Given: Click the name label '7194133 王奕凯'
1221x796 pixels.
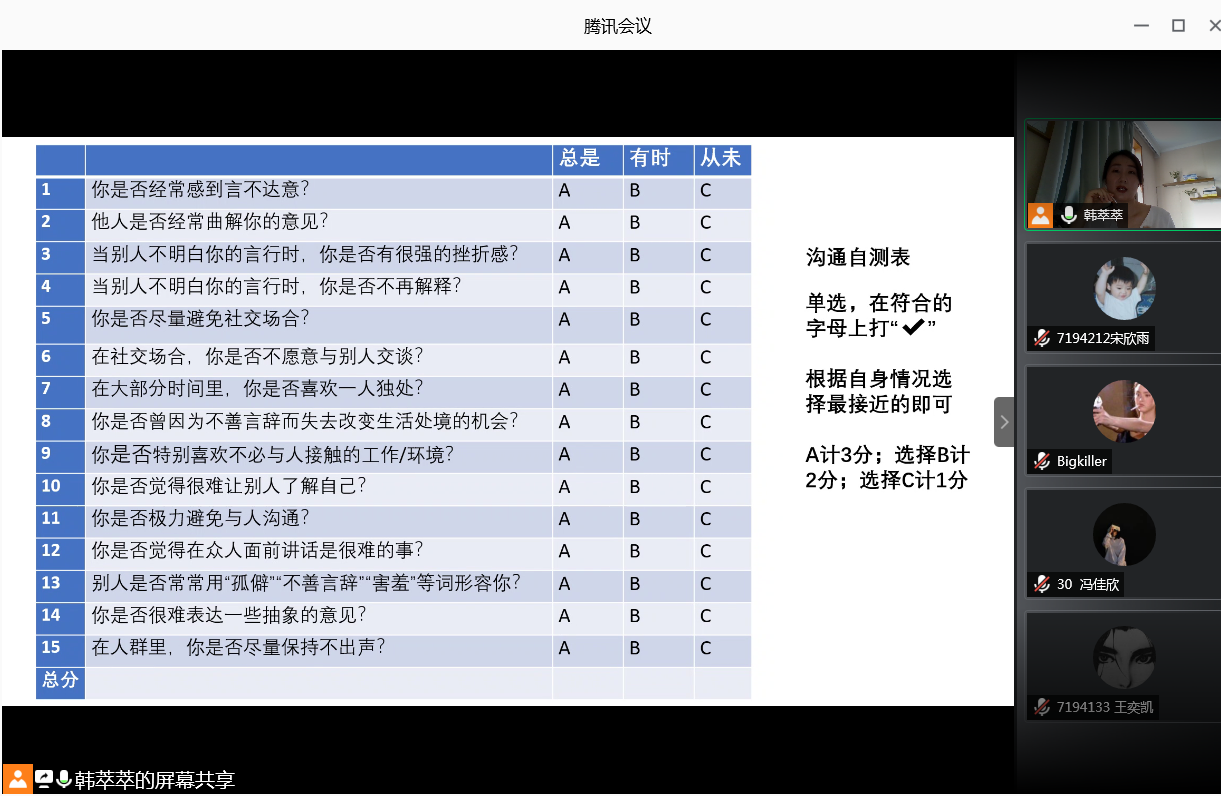Looking at the screenshot, I should [x=1104, y=707].
